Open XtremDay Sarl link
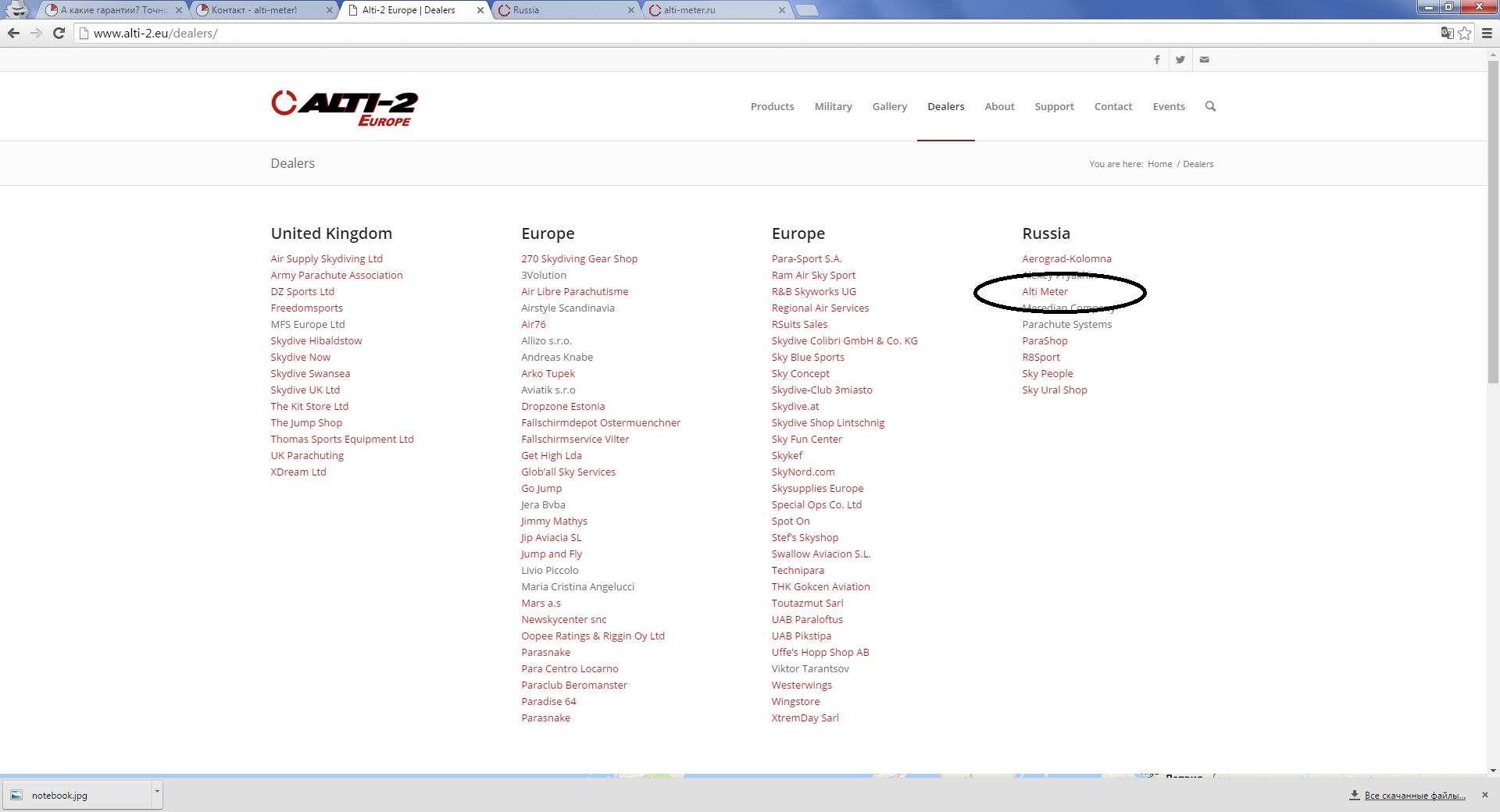The width and height of the screenshot is (1500, 812). 805,718
